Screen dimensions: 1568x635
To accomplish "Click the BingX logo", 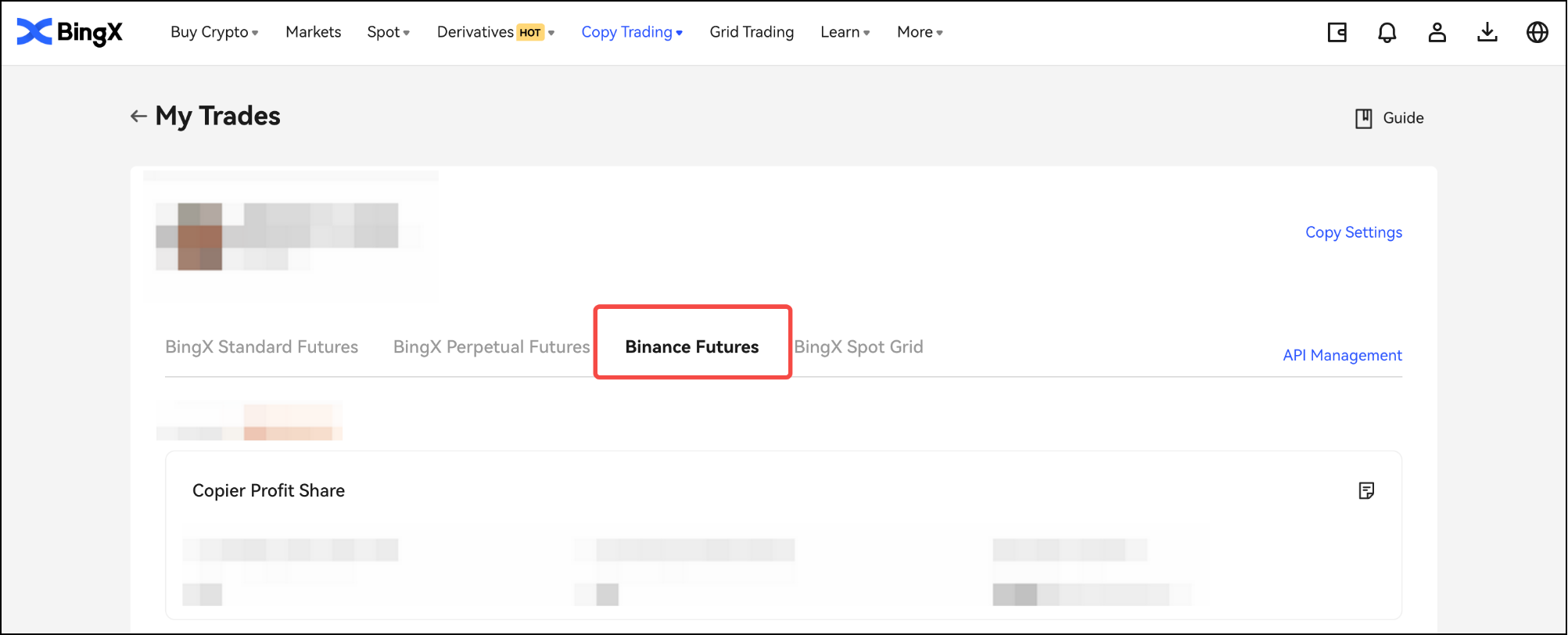I will 70,32.
